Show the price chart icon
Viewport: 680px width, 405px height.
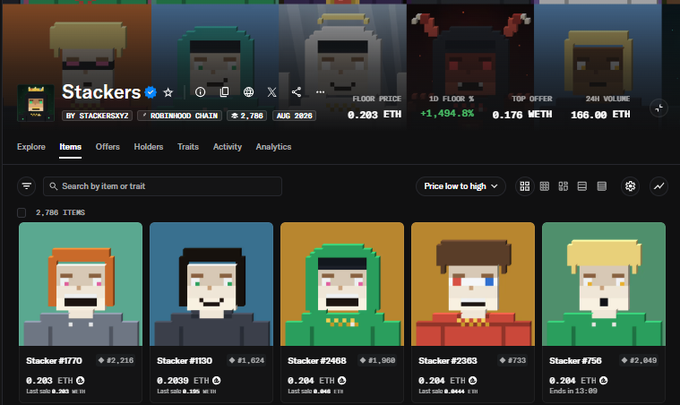[x=659, y=186]
